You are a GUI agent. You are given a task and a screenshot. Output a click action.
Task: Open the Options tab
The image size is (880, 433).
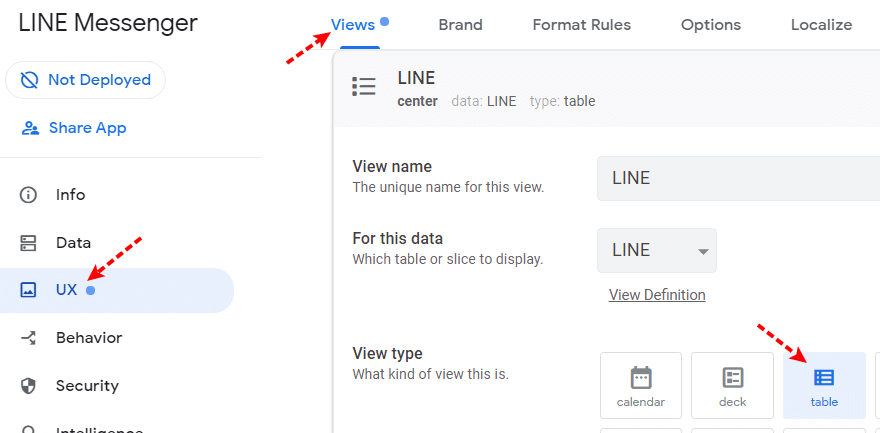(x=711, y=25)
